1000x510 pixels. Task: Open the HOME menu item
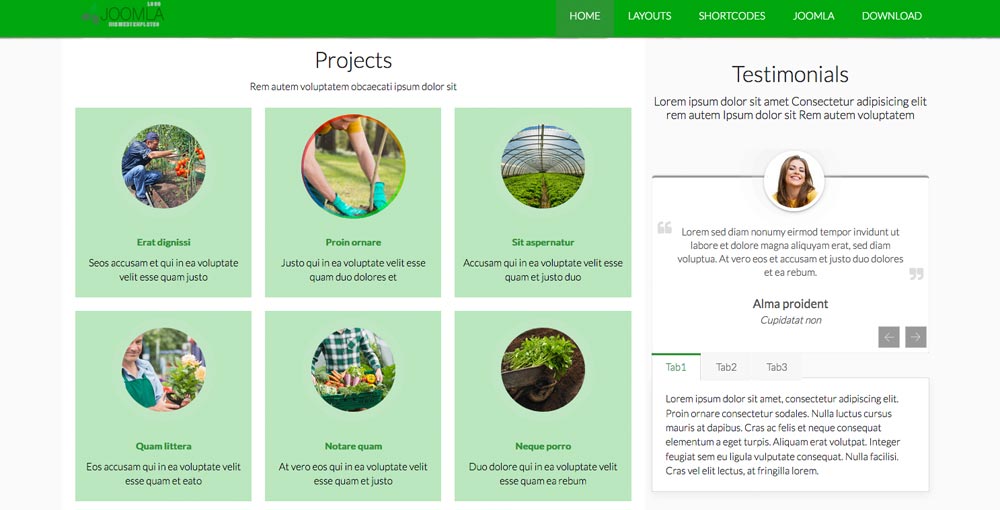click(x=585, y=16)
